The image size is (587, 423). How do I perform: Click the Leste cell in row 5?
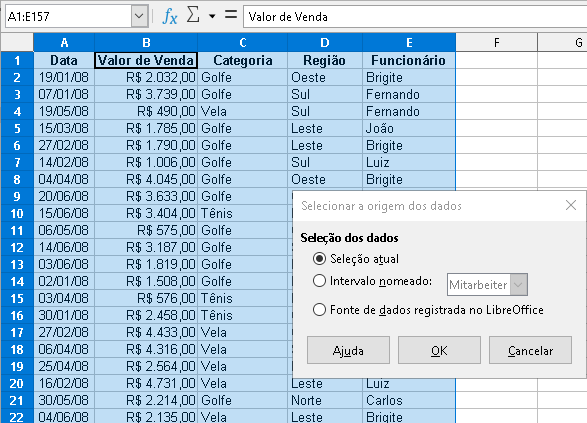point(325,128)
